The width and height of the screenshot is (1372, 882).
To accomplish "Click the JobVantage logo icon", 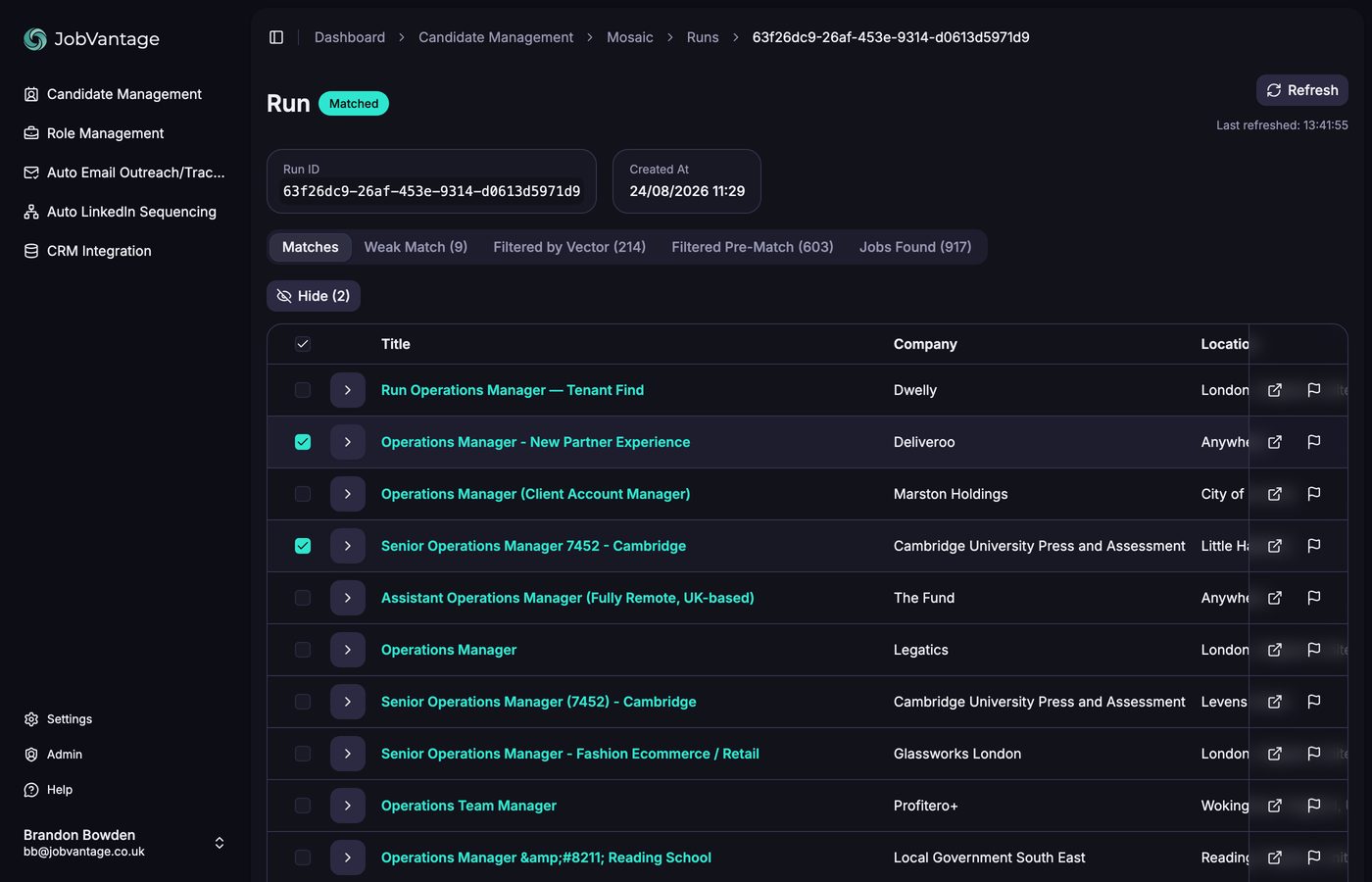I will 35,39.
